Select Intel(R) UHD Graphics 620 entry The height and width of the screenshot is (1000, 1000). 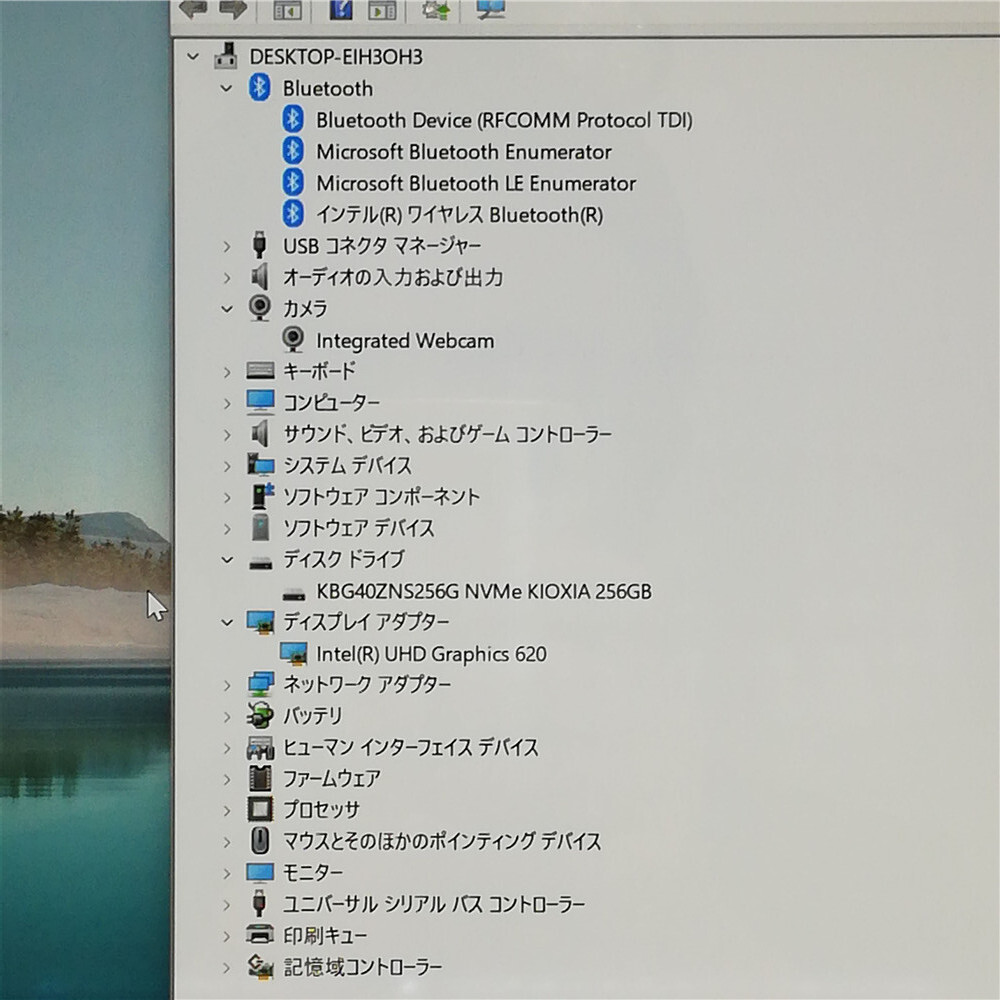[x=431, y=654]
